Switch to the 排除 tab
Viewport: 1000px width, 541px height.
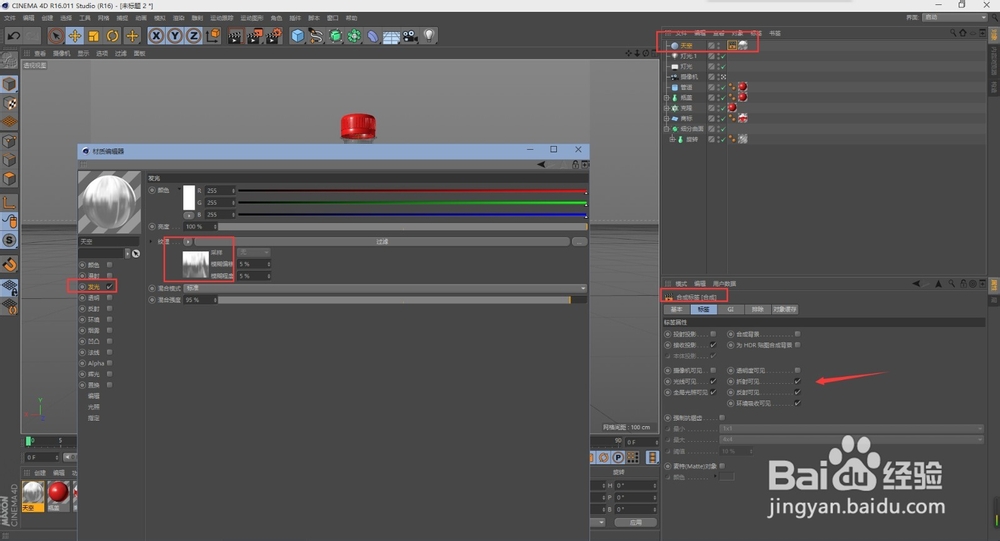757,309
